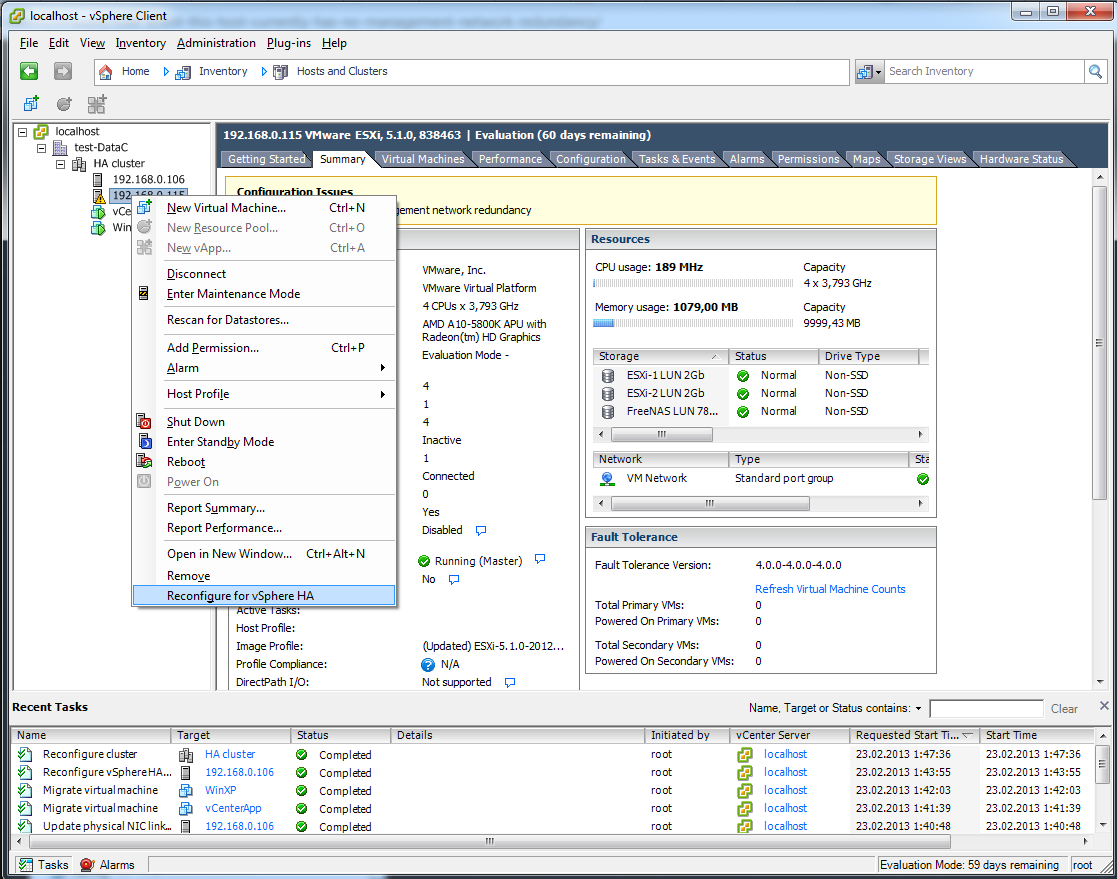Click the Disabled status info bubble icon
1117x879 pixels.
point(481,531)
